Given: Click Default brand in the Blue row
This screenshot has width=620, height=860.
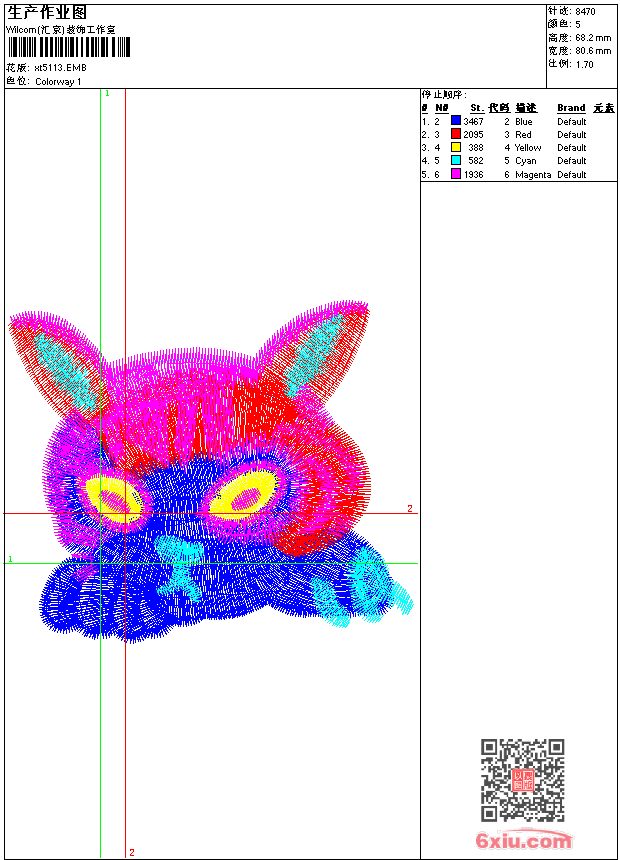Looking at the screenshot, I should [x=572, y=121].
